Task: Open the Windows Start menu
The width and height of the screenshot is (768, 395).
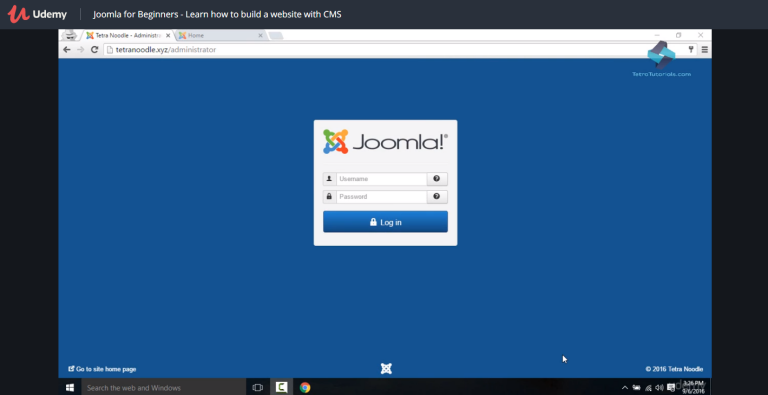Action: pos(70,388)
